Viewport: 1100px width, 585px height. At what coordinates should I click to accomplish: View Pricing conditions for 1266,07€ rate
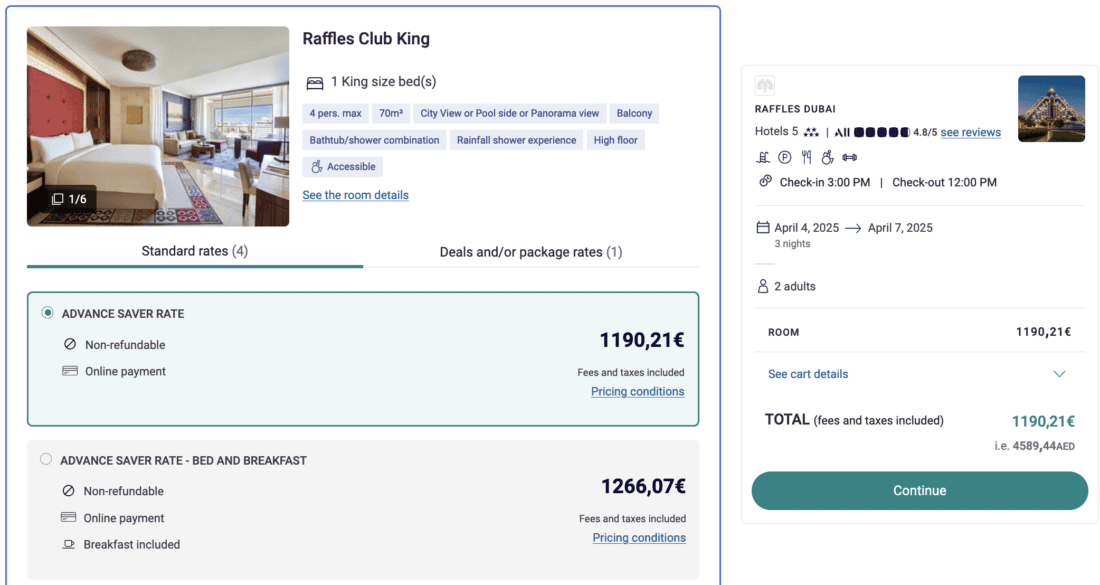(x=639, y=538)
